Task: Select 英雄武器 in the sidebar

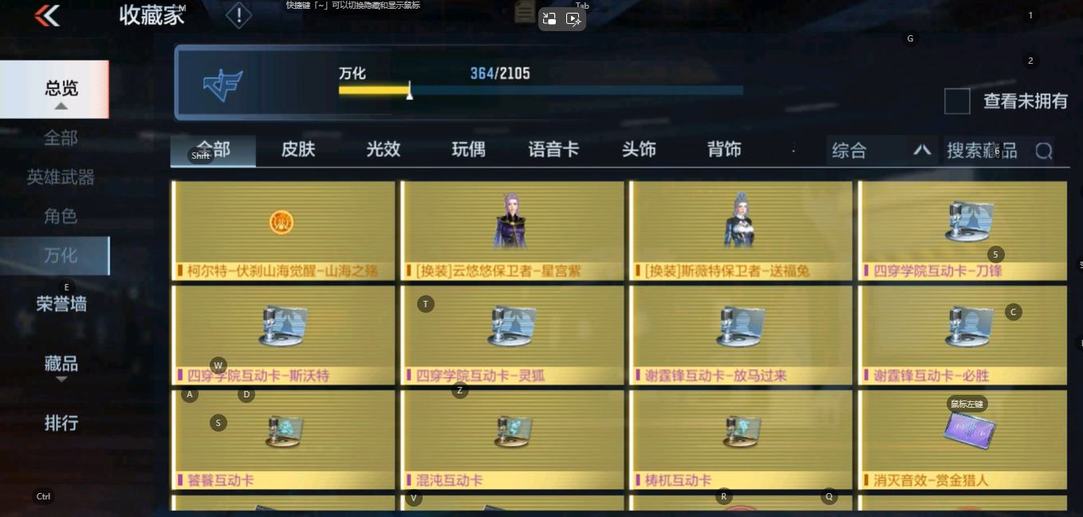Action: pyautogui.click(x=61, y=177)
